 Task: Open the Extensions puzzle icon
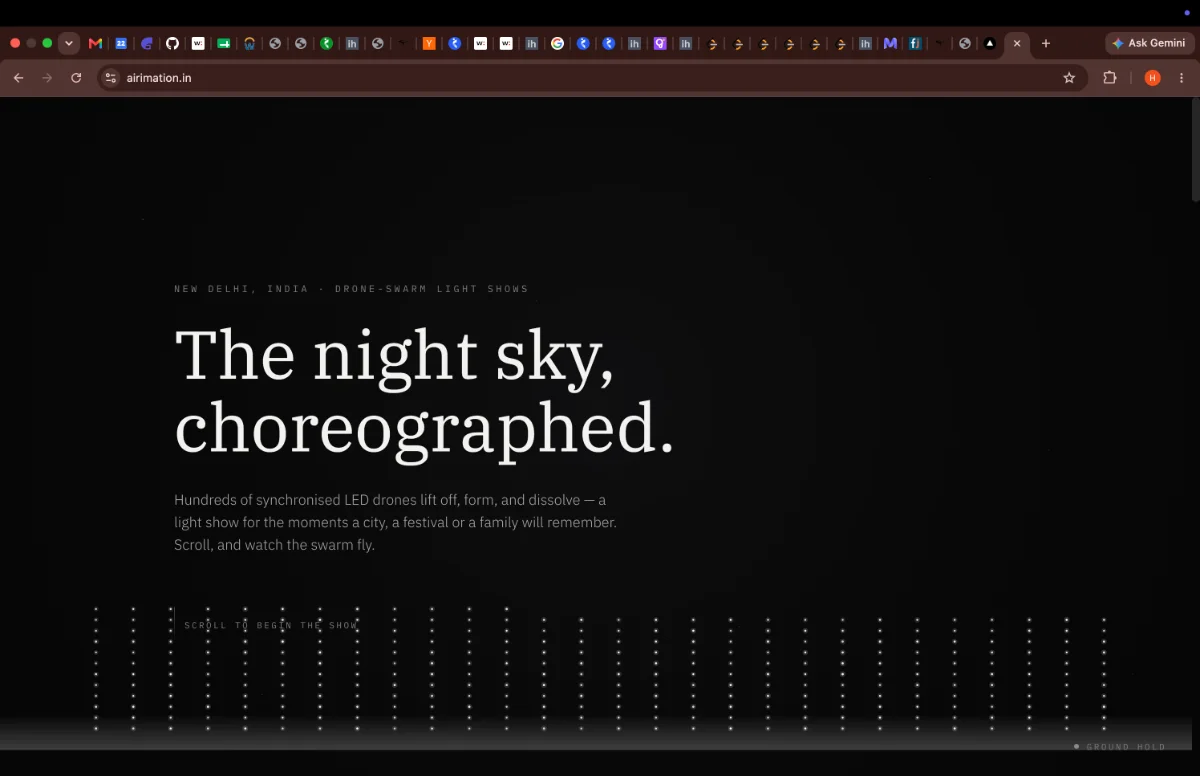[1110, 78]
